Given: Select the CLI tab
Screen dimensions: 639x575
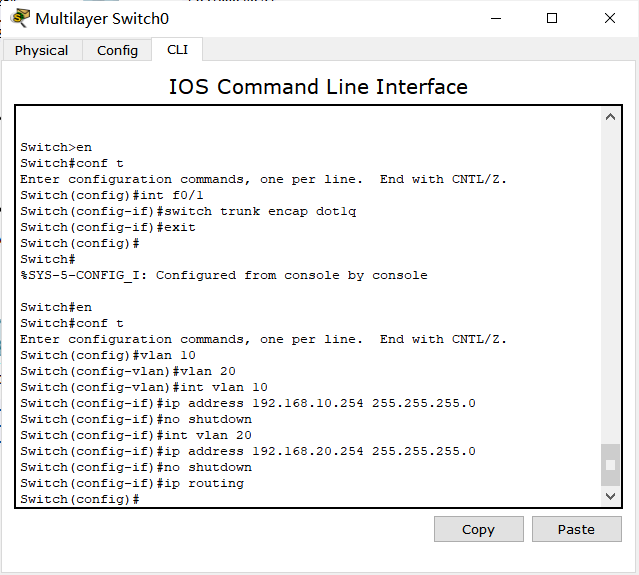Looking at the screenshot, I should (x=177, y=49).
